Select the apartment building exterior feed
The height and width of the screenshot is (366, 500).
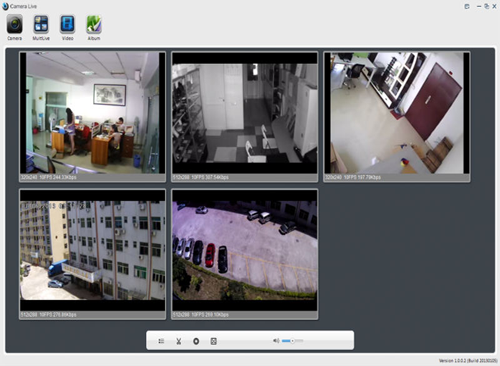pyautogui.click(x=92, y=250)
